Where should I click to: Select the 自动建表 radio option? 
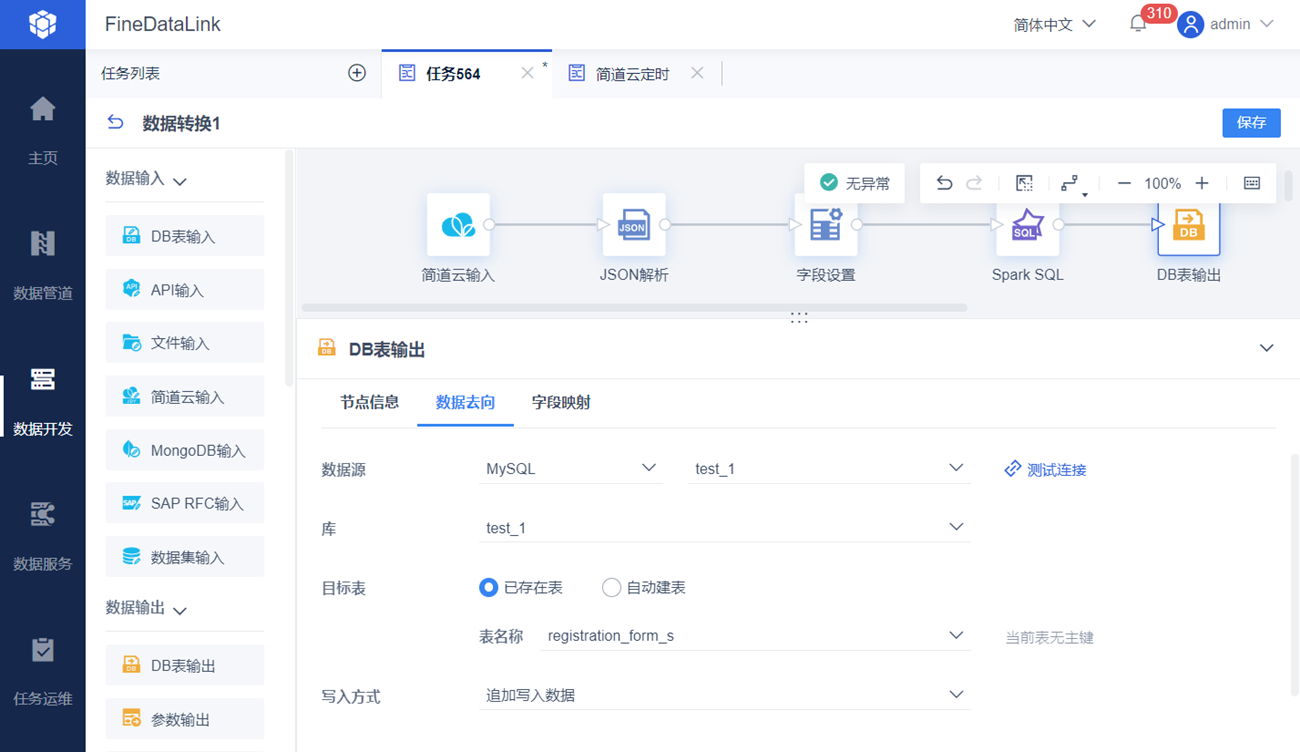[611, 587]
